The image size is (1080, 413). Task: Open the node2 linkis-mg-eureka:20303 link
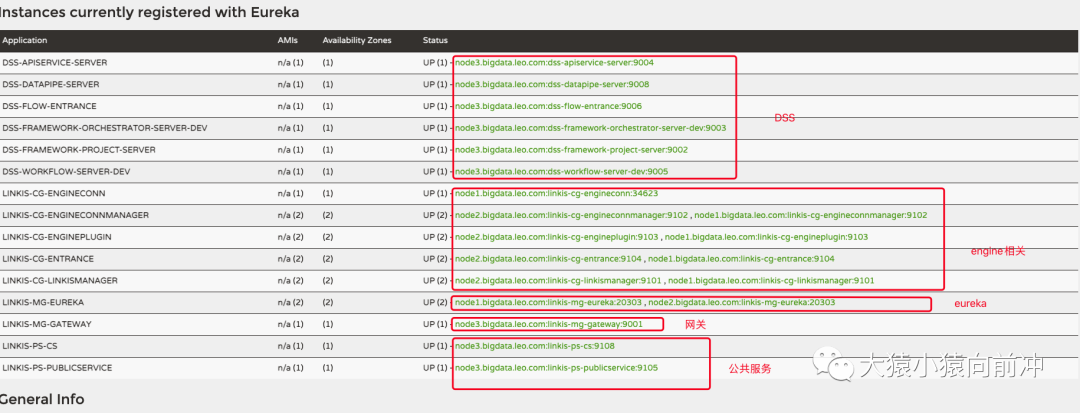(x=742, y=302)
